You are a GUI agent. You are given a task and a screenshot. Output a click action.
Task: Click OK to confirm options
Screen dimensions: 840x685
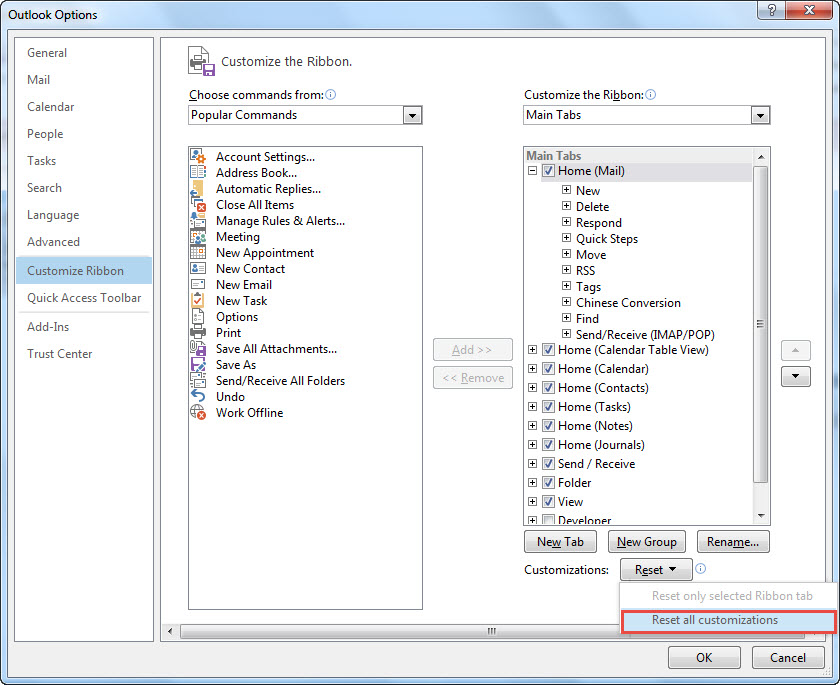(704, 658)
